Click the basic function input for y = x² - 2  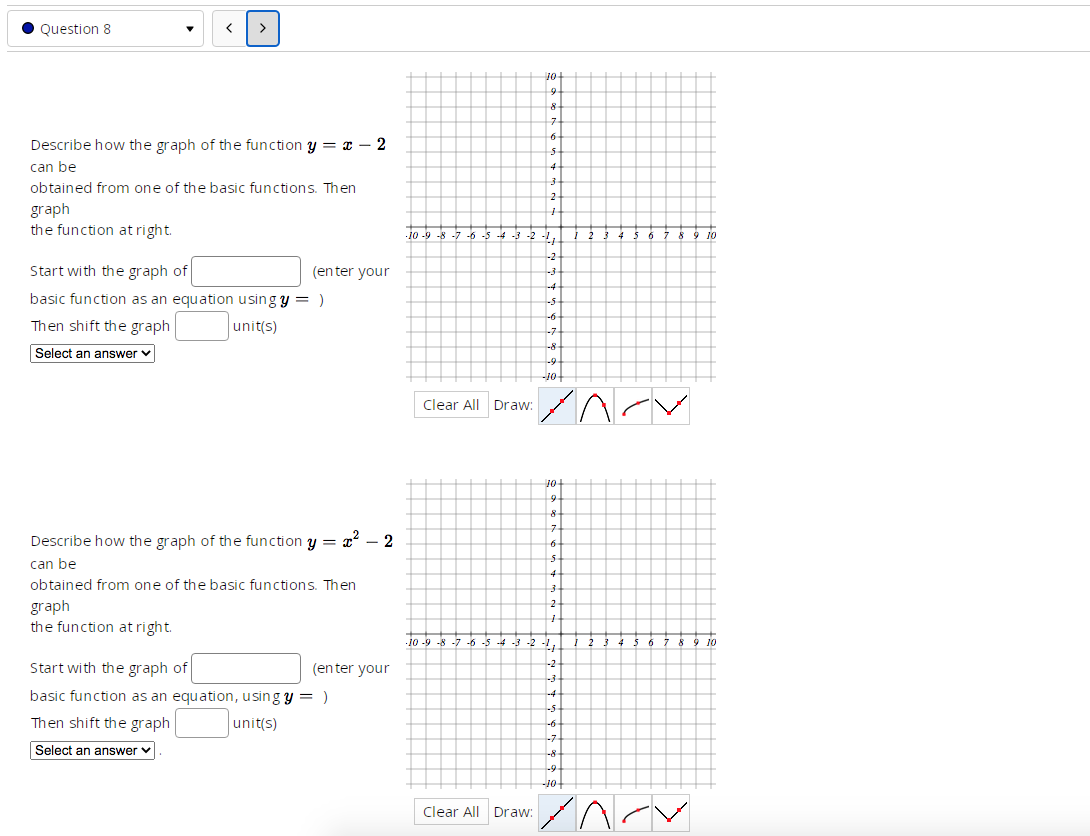click(x=245, y=668)
